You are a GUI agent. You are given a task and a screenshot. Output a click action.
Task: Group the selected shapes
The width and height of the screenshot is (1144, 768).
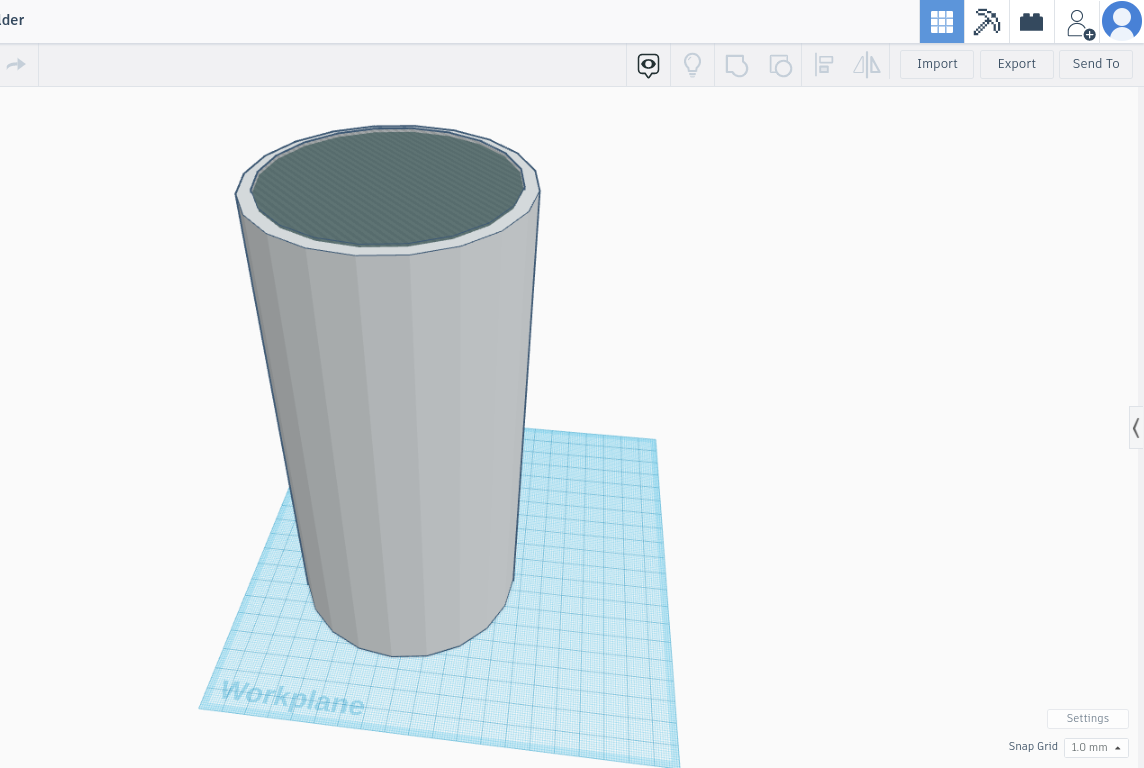(x=737, y=64)
